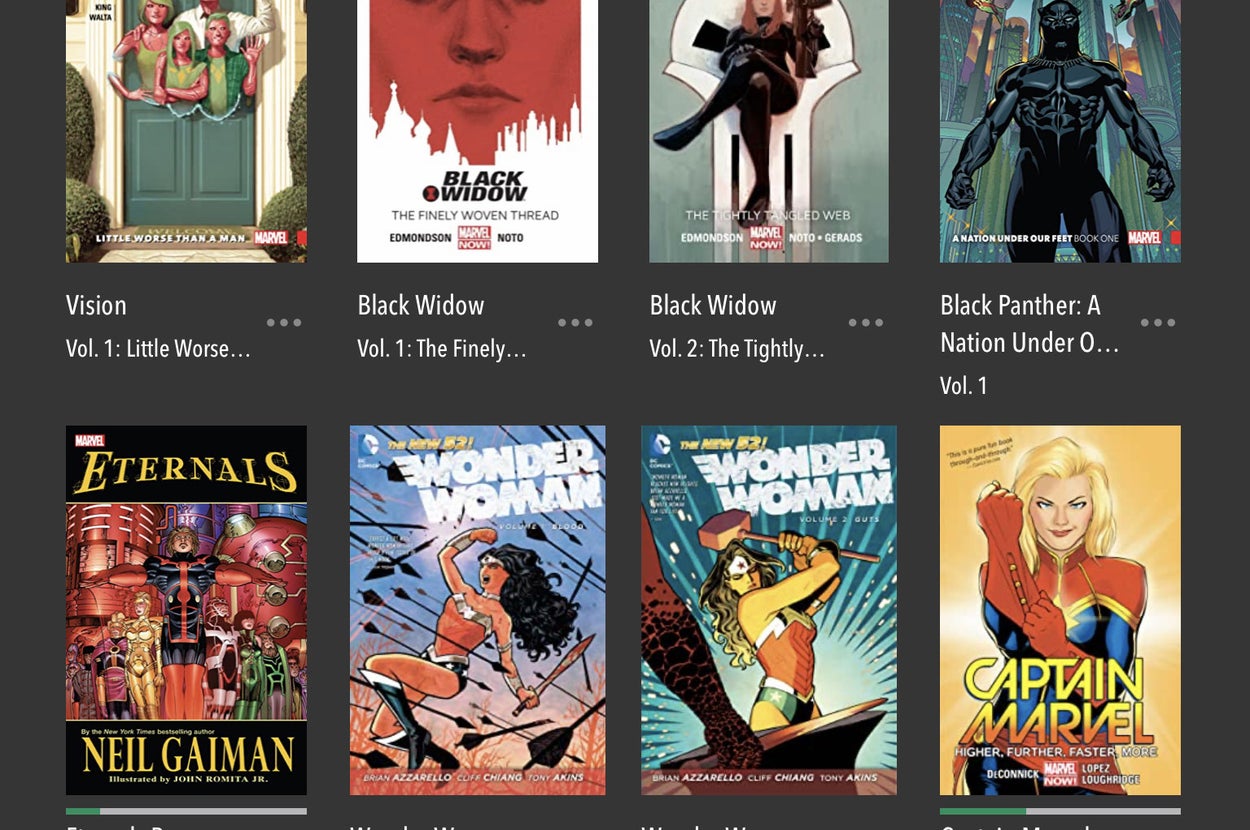This screenshot has height=830, width=1250.
Task: Click the reading progress bar under Eternals
Action: point(186,811)
